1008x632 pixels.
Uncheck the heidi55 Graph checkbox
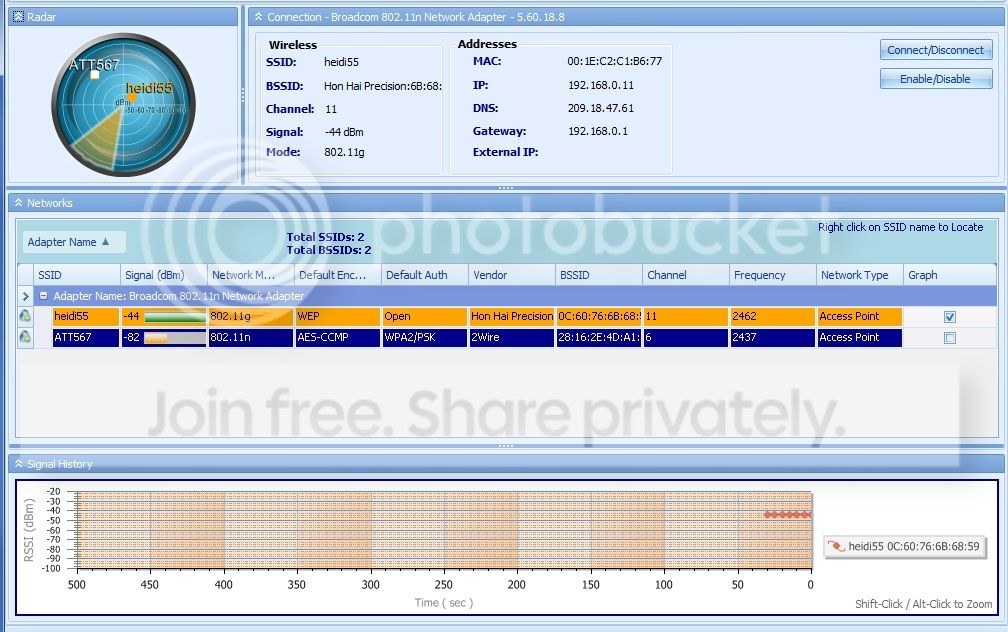click(950, 316)
